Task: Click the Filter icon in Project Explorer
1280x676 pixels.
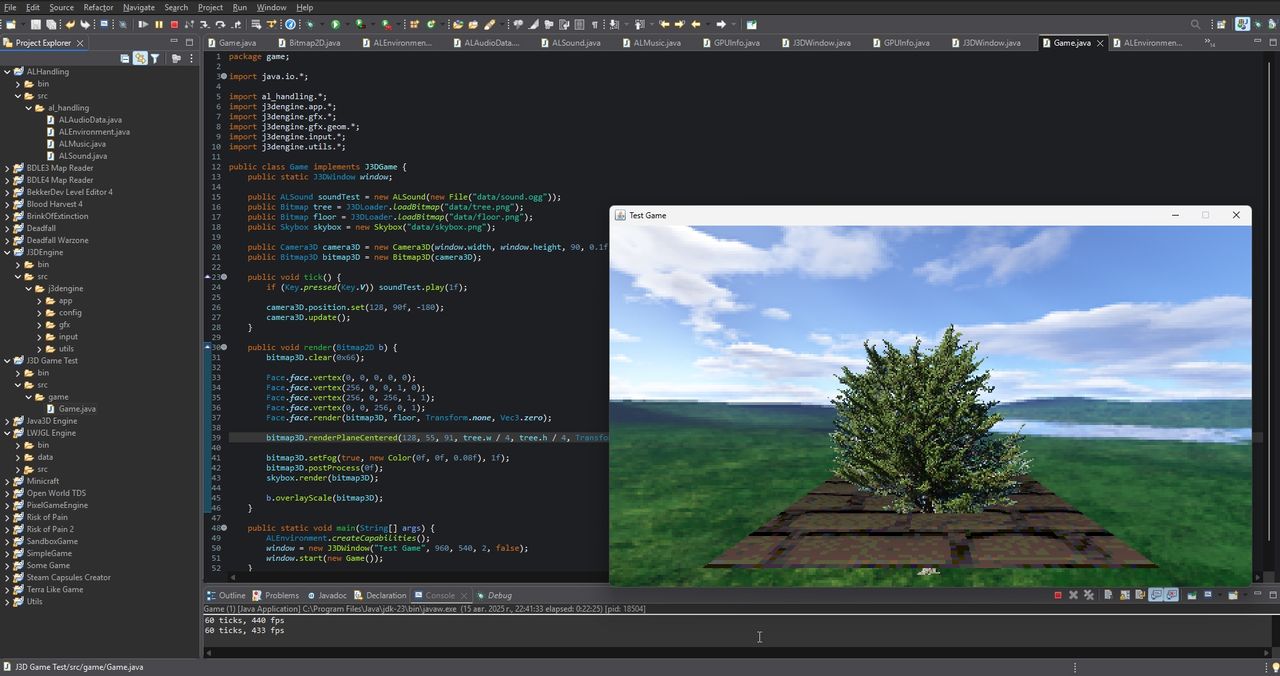Action: (x=155, y=59)
